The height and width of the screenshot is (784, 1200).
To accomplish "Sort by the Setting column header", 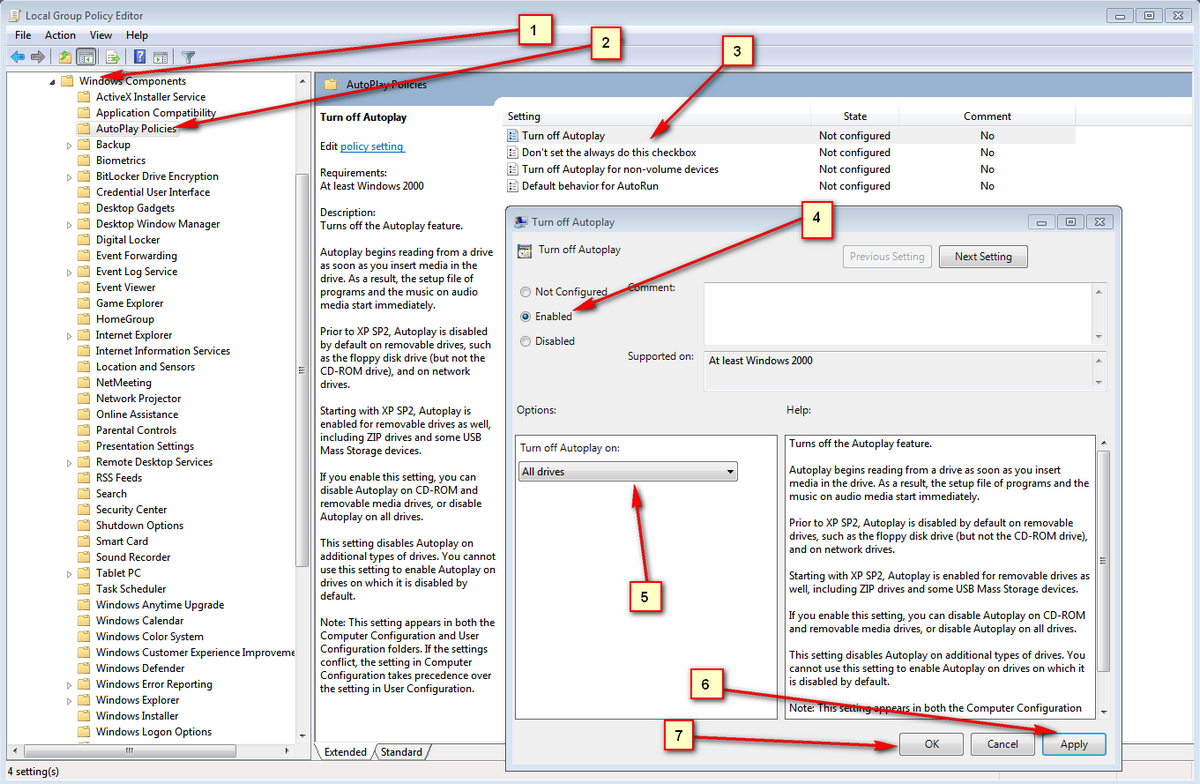I will [655, 116].
